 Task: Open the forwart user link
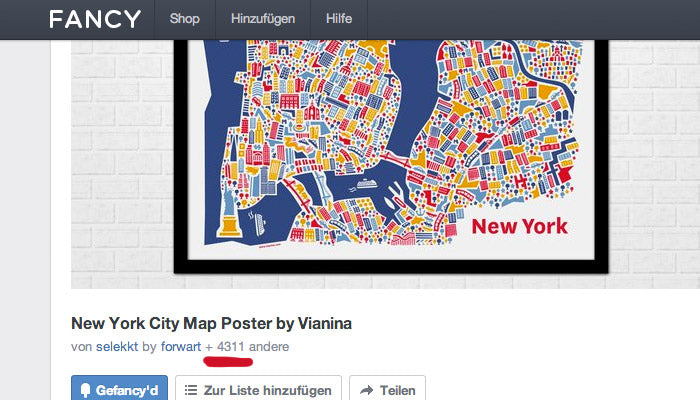click(x=181, y=346)
